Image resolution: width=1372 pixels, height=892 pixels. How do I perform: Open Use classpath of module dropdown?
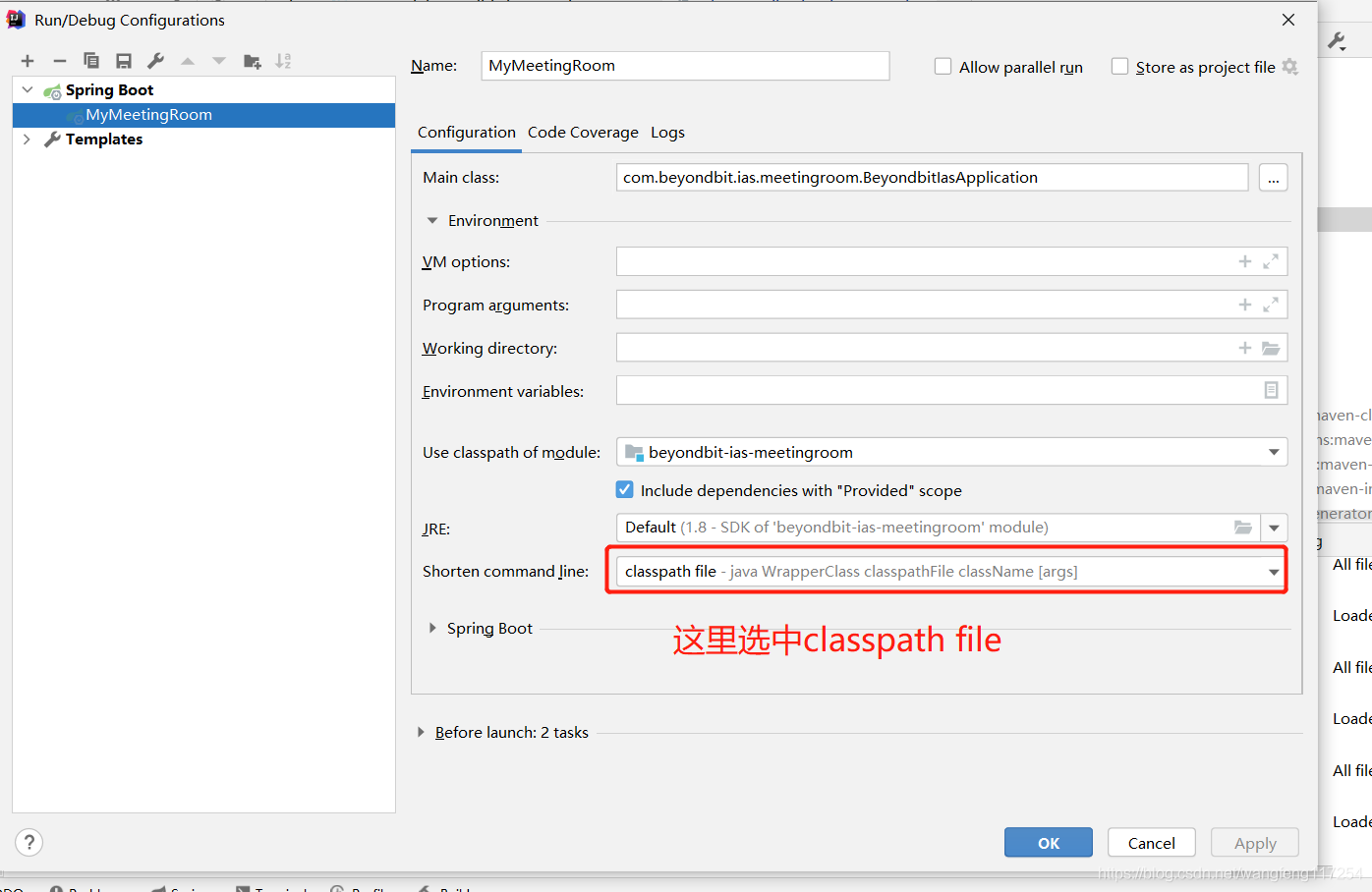(1274, 452)
